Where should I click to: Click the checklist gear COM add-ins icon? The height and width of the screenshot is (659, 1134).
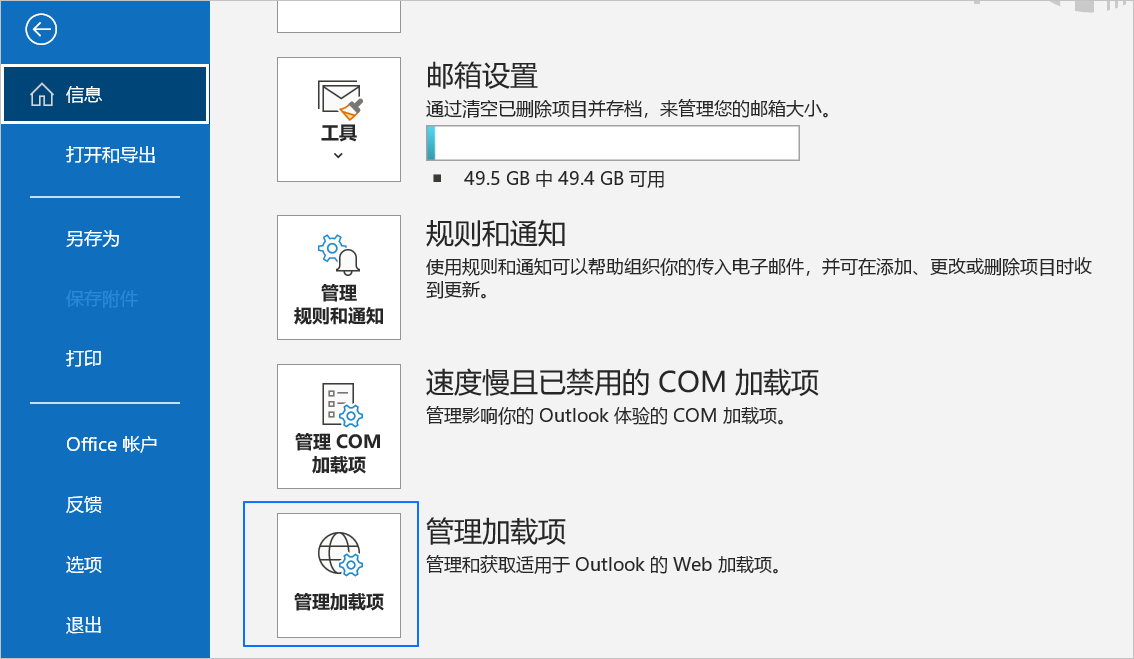coord(341,404)
